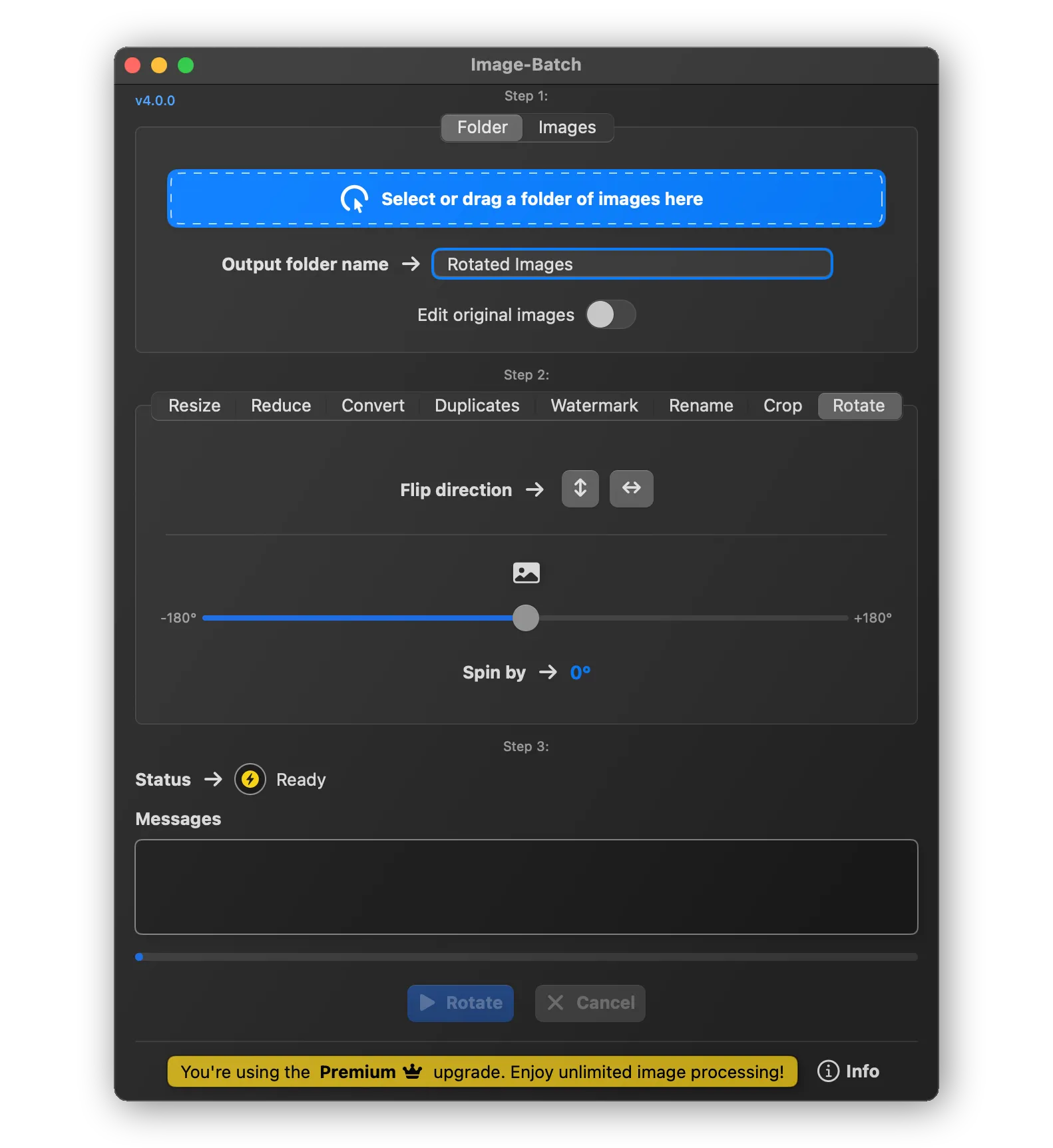Screen dimensions: 1053x1148
Task: Click inside the Messages text box
Action: (526, 887)
